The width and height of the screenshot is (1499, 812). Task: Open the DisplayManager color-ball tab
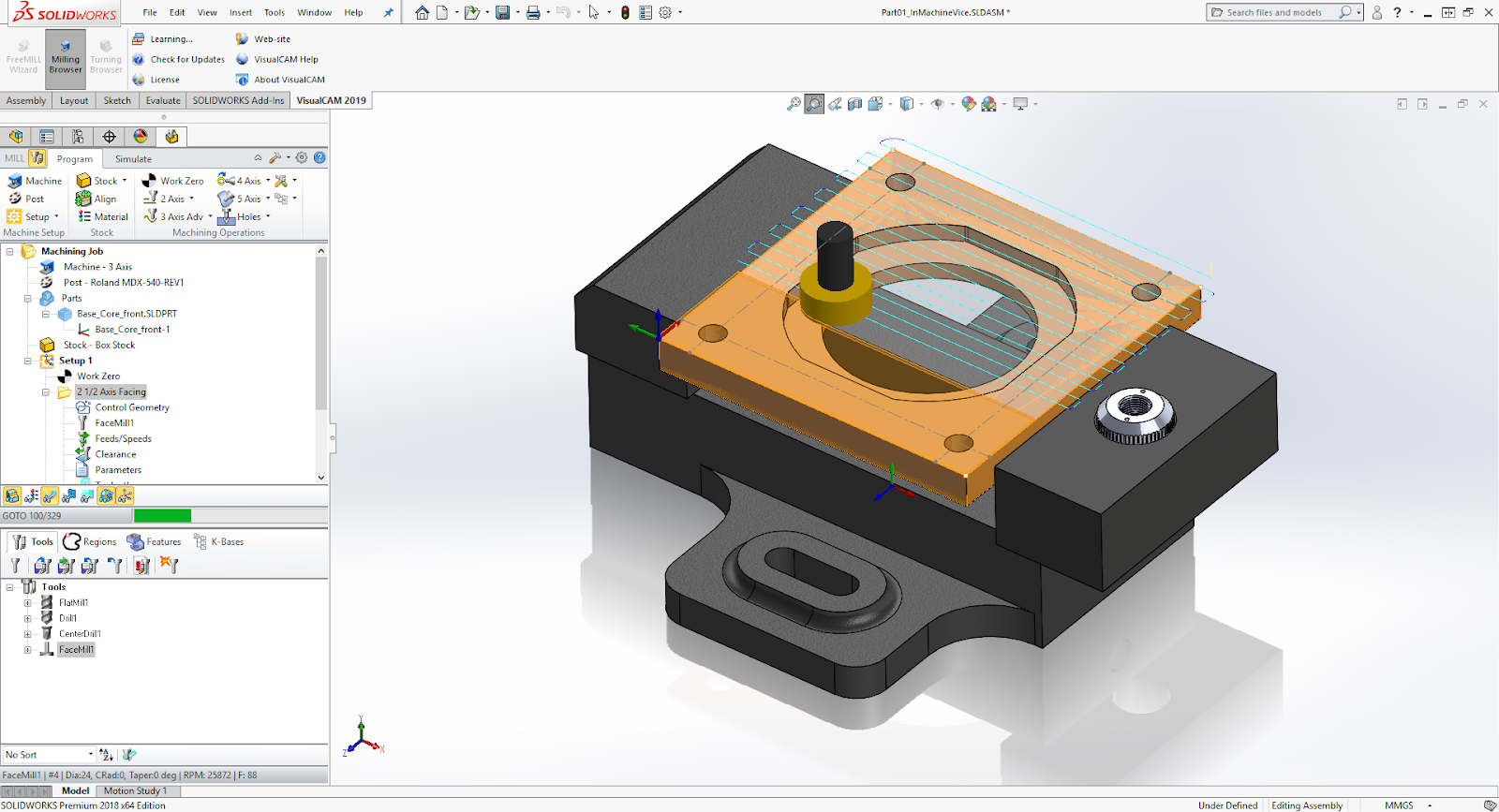click(x=141, y=137)
